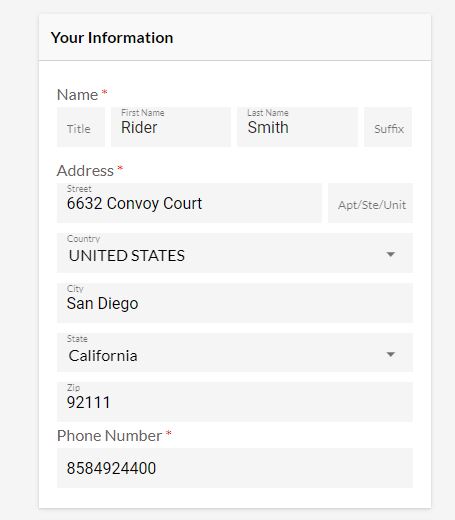Screen dimensions: 455x520
Task: Click the phone number field with 8584924400
Action: click(x=235, y=468)
